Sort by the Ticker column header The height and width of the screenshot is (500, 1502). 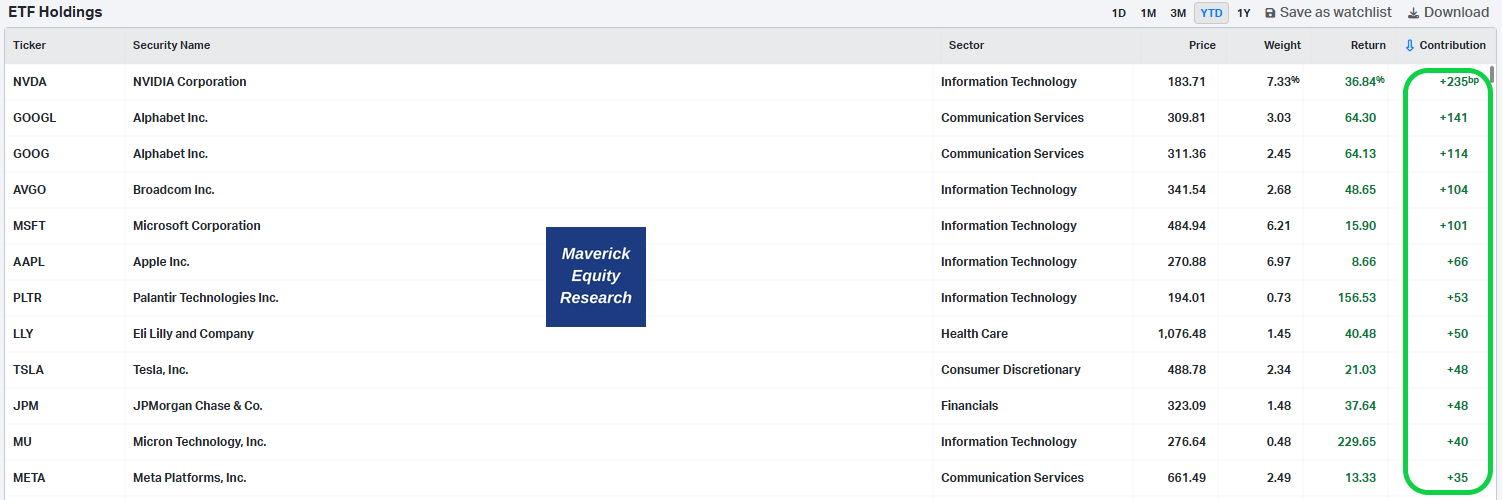pos(30,46)
